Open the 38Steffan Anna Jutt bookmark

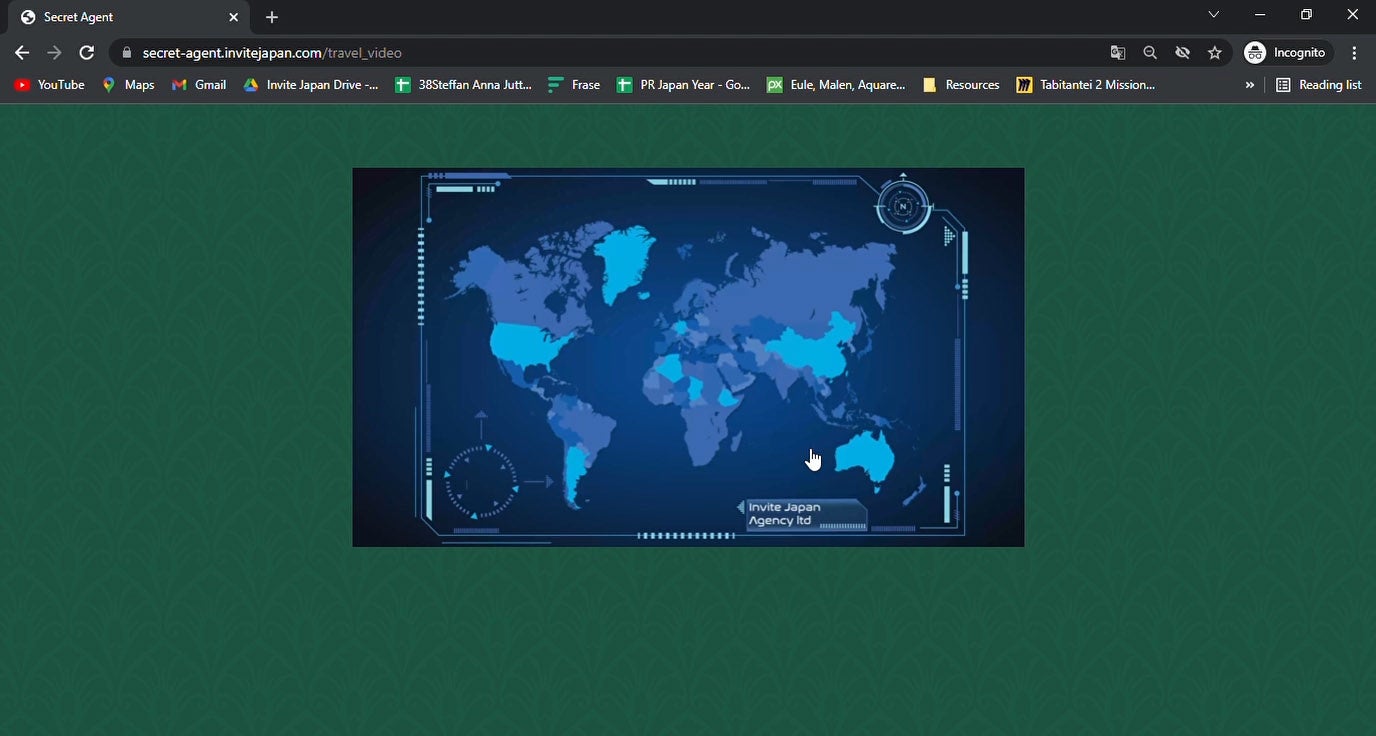click(463, 85)
